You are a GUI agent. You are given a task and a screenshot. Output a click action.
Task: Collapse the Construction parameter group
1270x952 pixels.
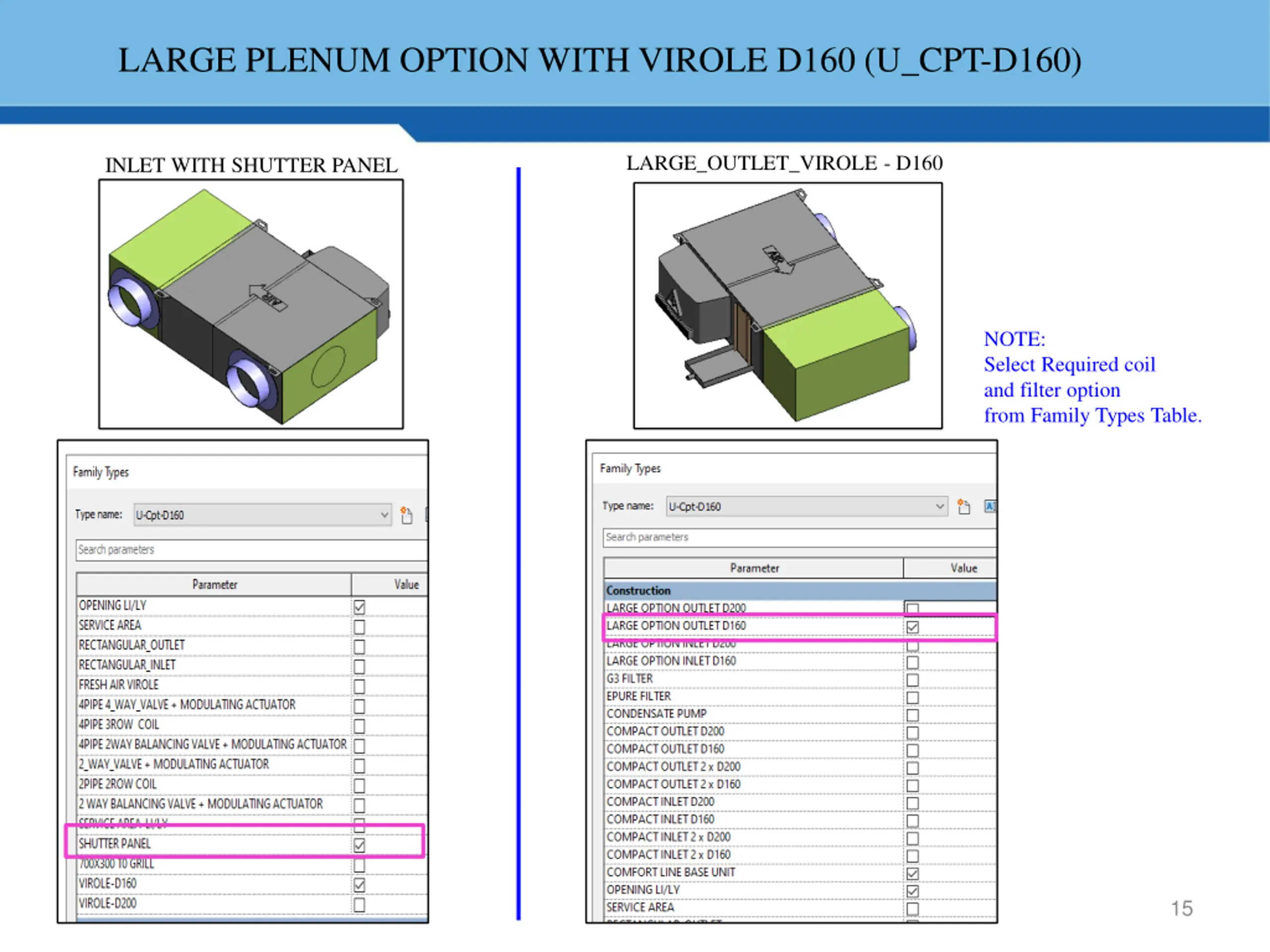pos(638,591)
